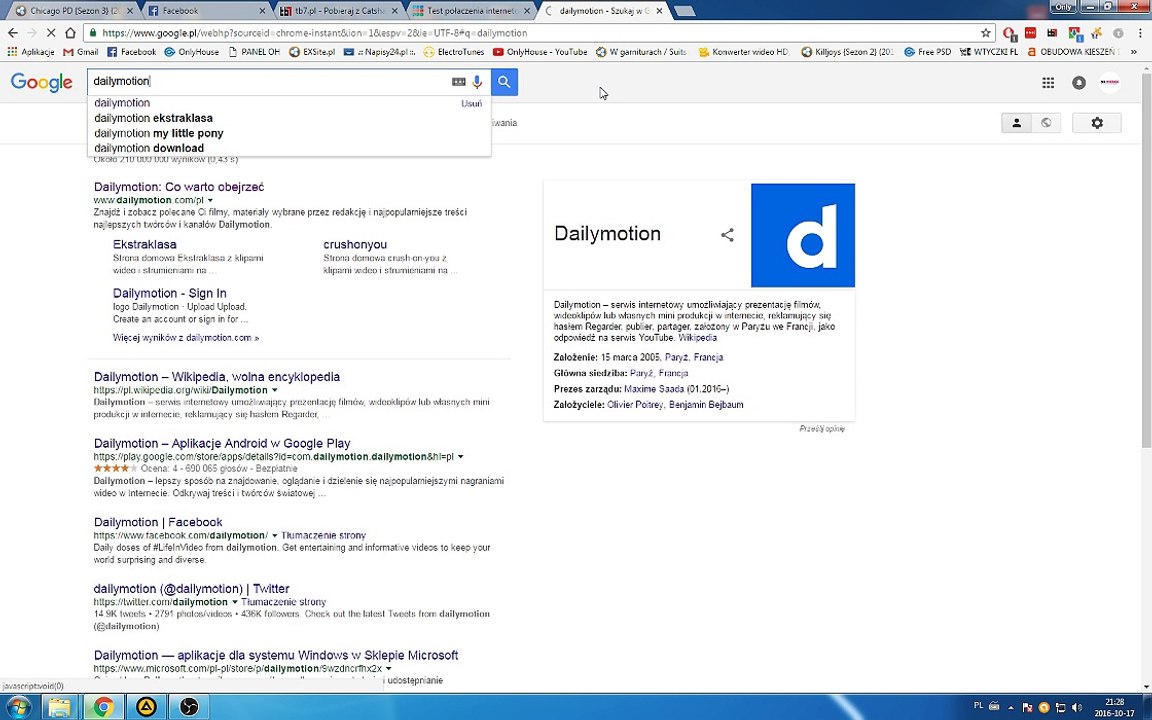Open the Dailymotion – Wikipedia, wolna encyklopedia link
The width and height of the screenshot is (1152, 720).
[x=217, y=377]
